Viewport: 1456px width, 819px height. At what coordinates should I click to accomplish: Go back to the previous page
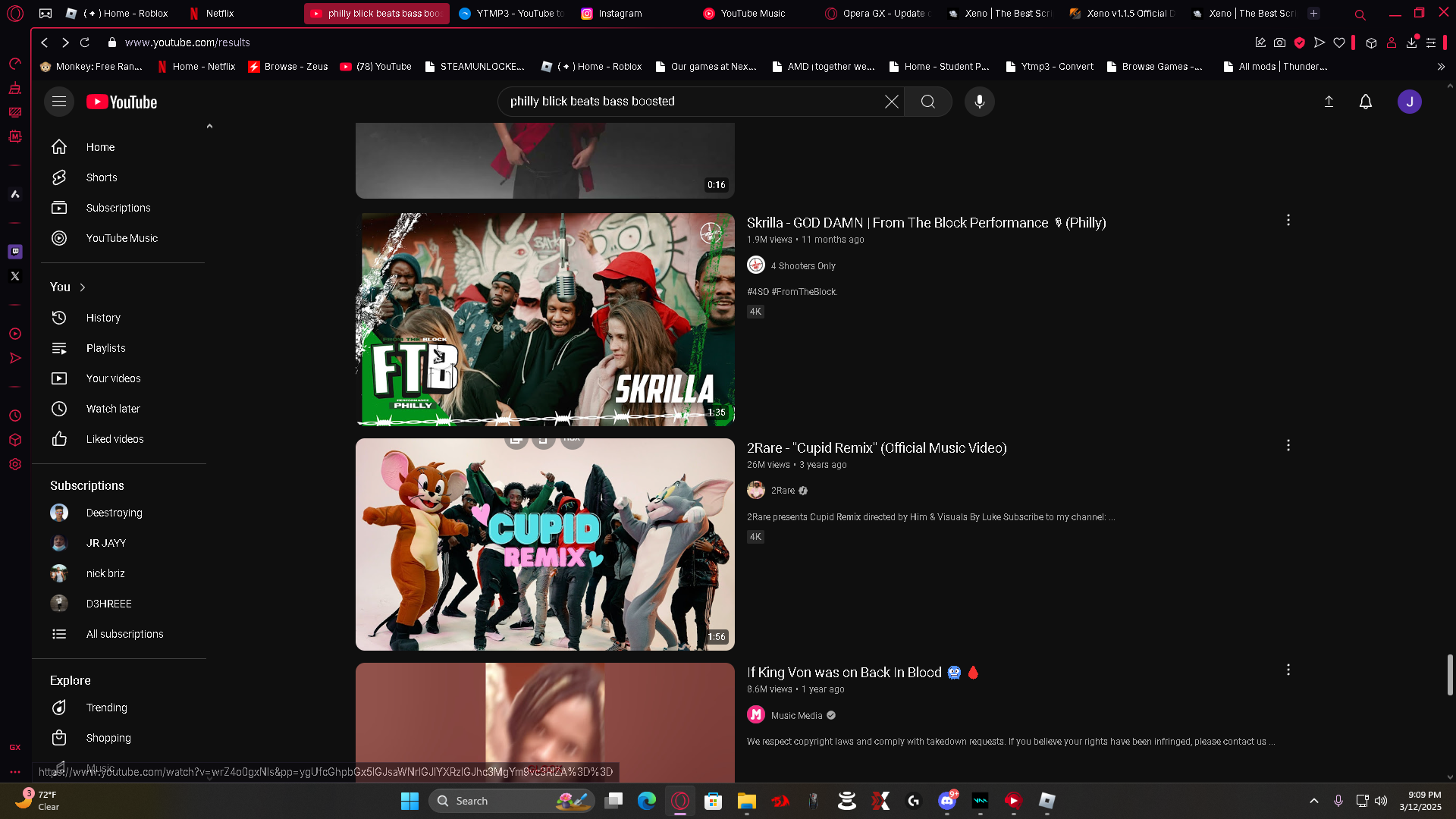pos(45,42)
